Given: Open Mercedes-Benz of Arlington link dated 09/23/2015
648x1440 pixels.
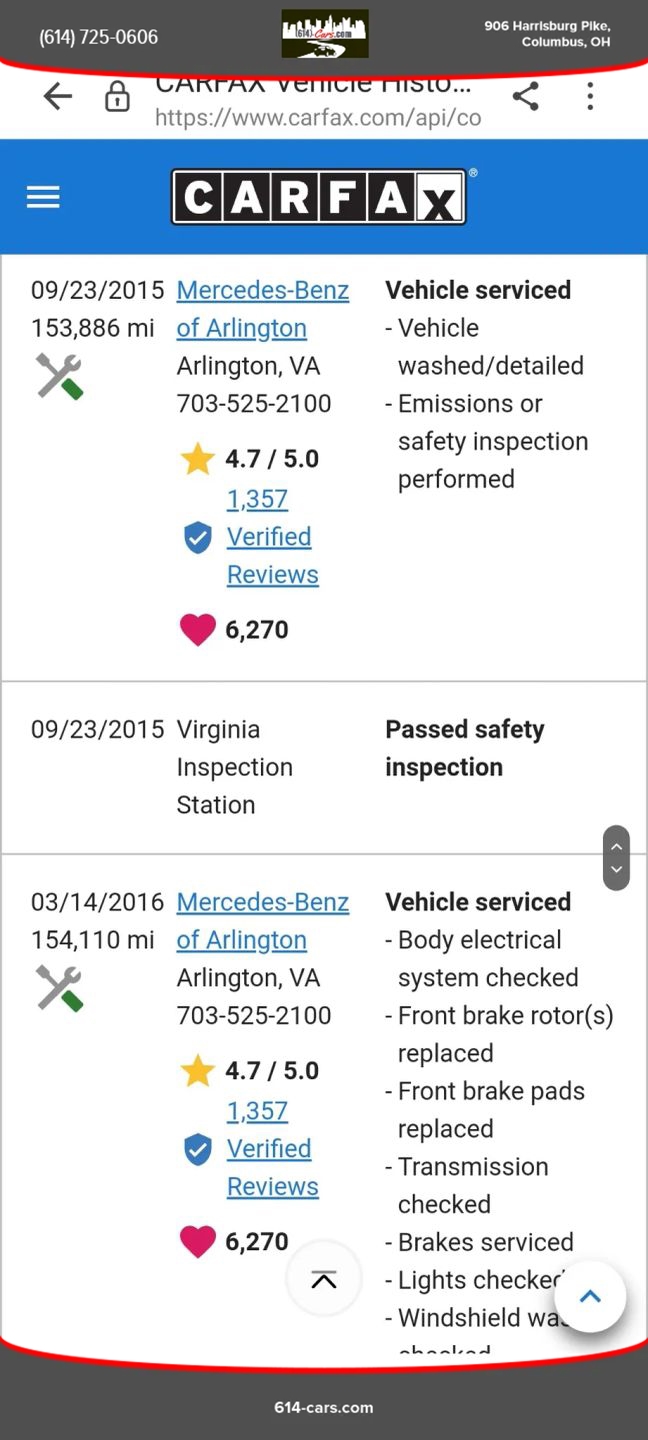Looking at the screenshot, I should (262, 309).
